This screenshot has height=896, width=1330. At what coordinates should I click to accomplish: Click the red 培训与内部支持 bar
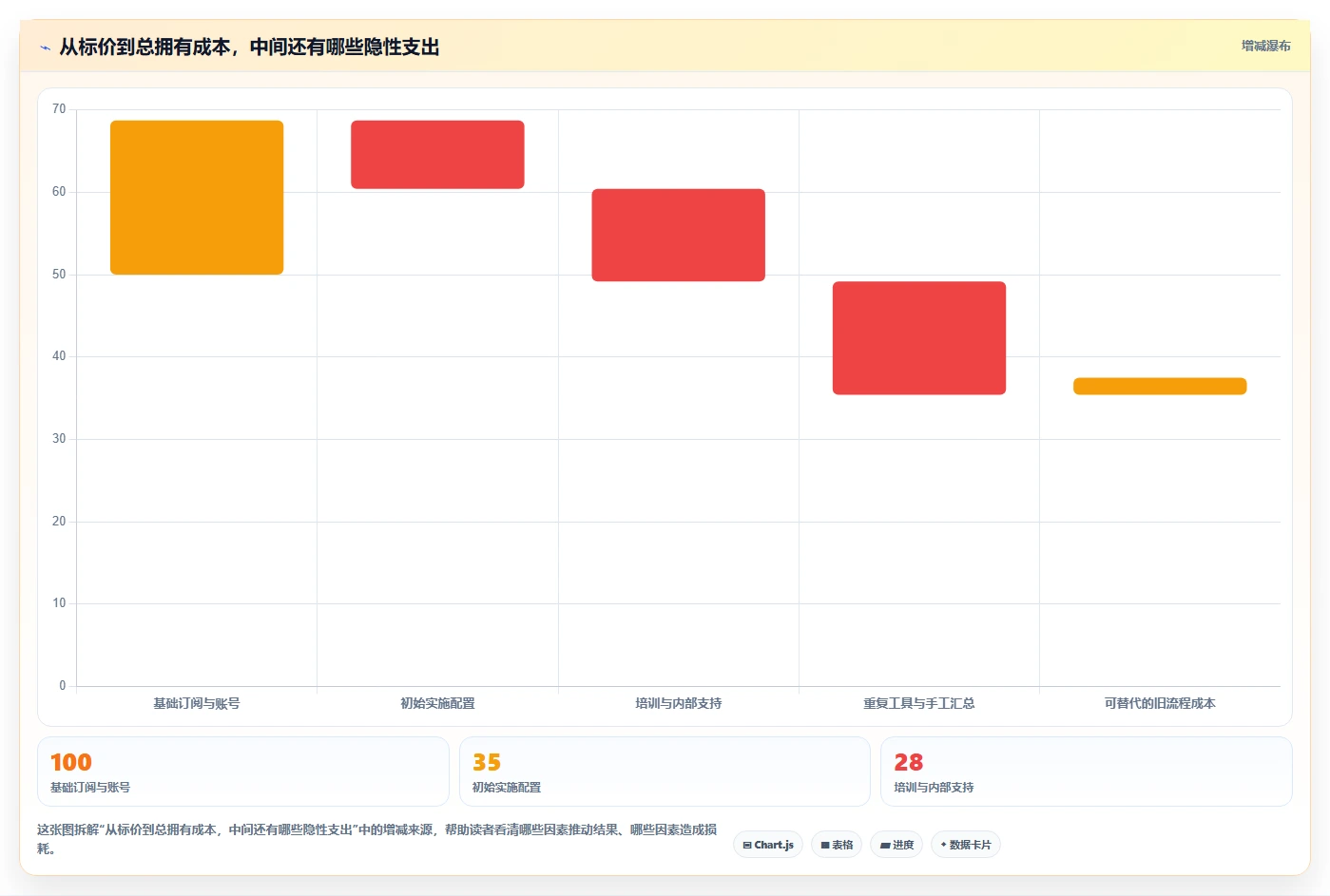tap(679, 235)
